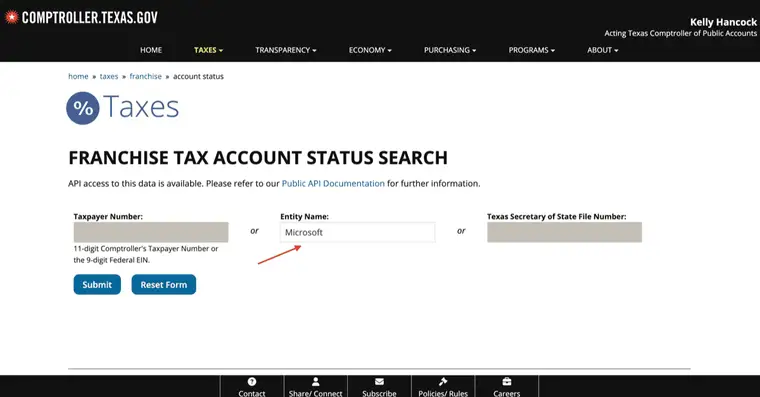Screen dimensions: 760x397
Task: Click the Taxes heading text
Action: click(x=141, y=107)
